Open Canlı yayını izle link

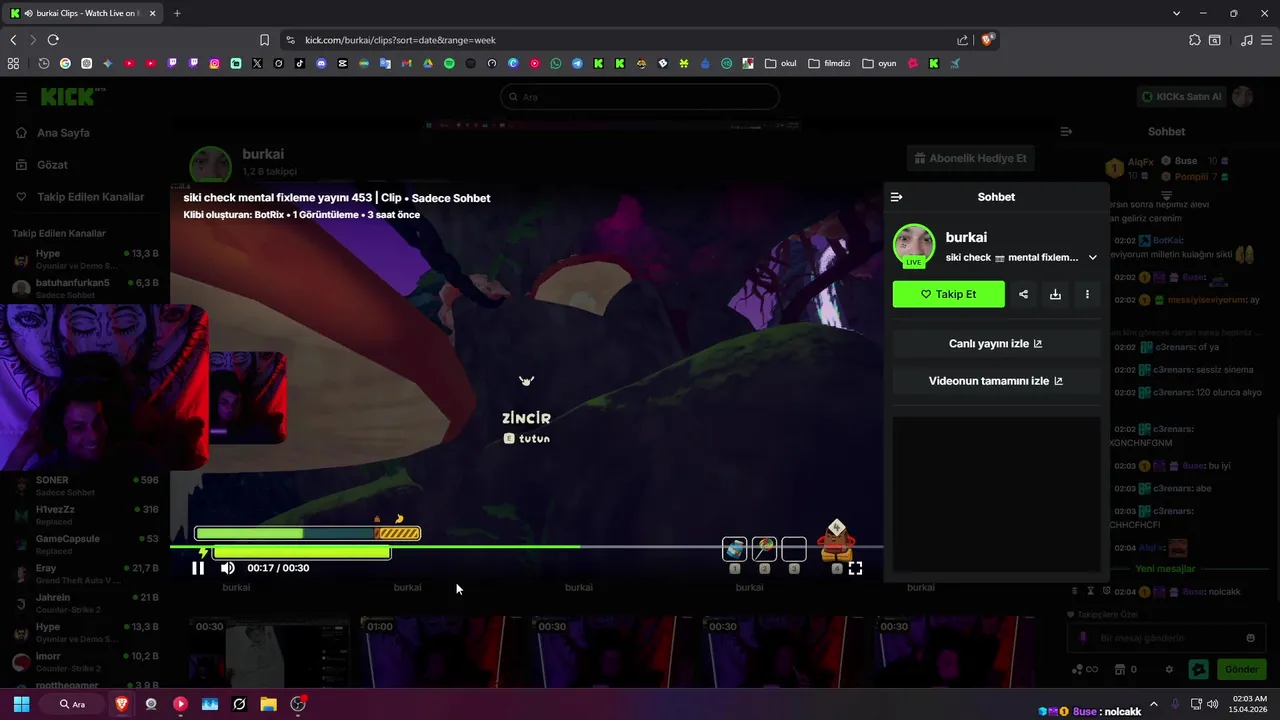point(996,343)
